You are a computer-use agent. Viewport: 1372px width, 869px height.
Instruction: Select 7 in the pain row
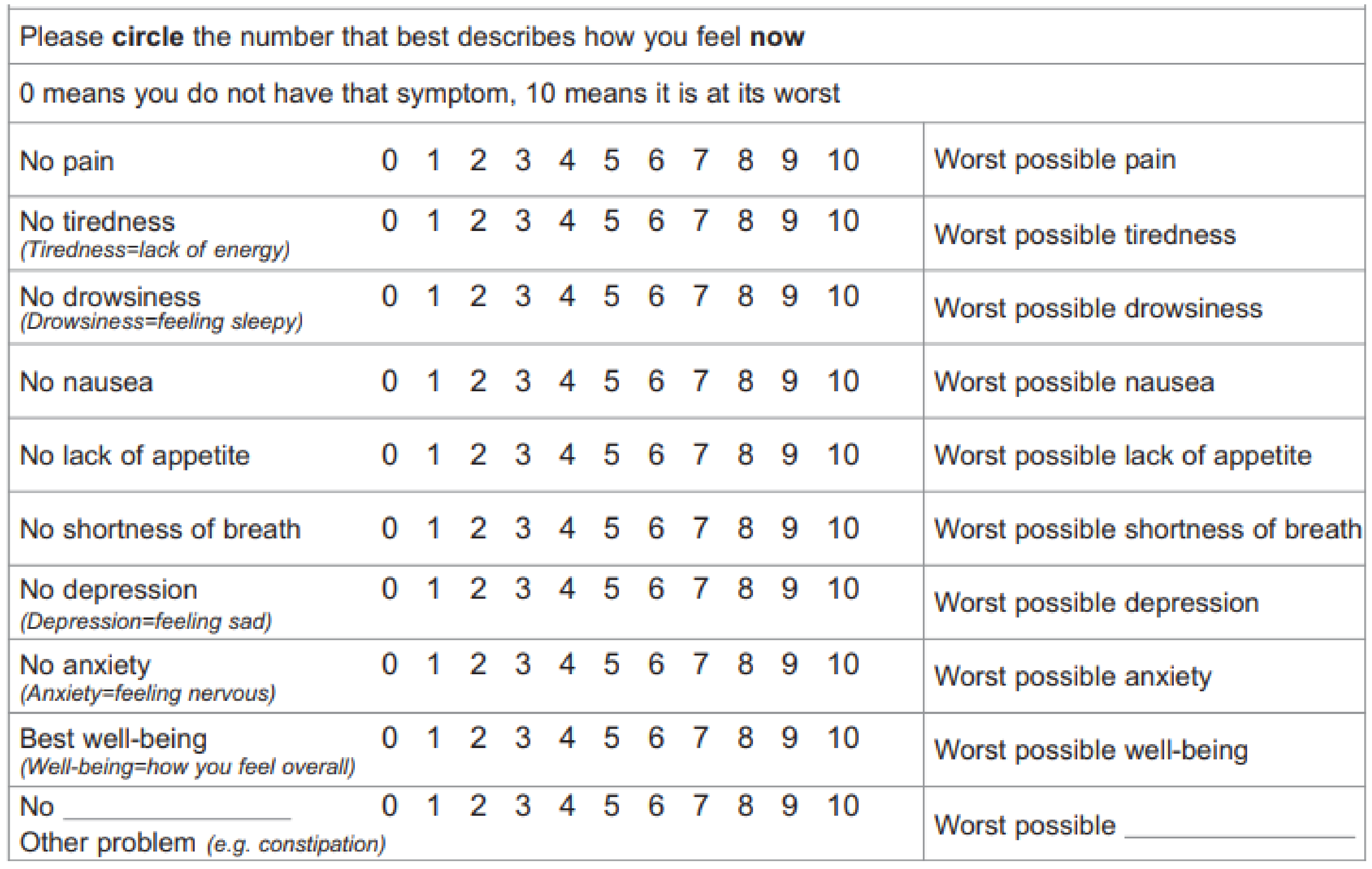pyautogui.click(x=700, y=160)
